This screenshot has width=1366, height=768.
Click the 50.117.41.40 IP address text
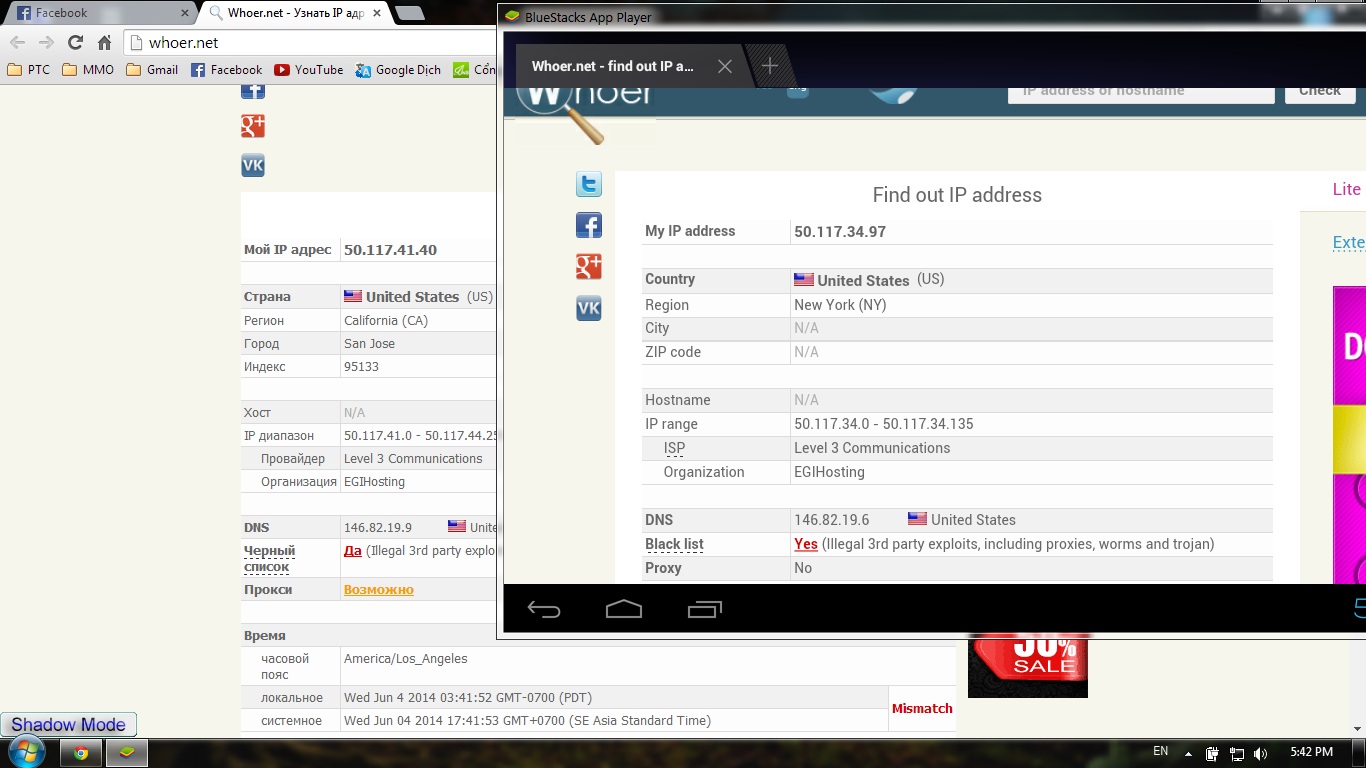tap(390, 250)
